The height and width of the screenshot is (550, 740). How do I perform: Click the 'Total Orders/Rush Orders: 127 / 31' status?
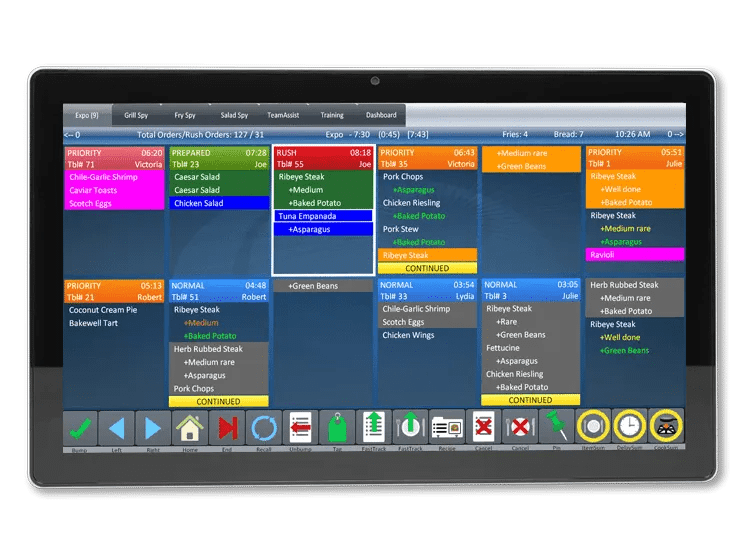(200, 135)
